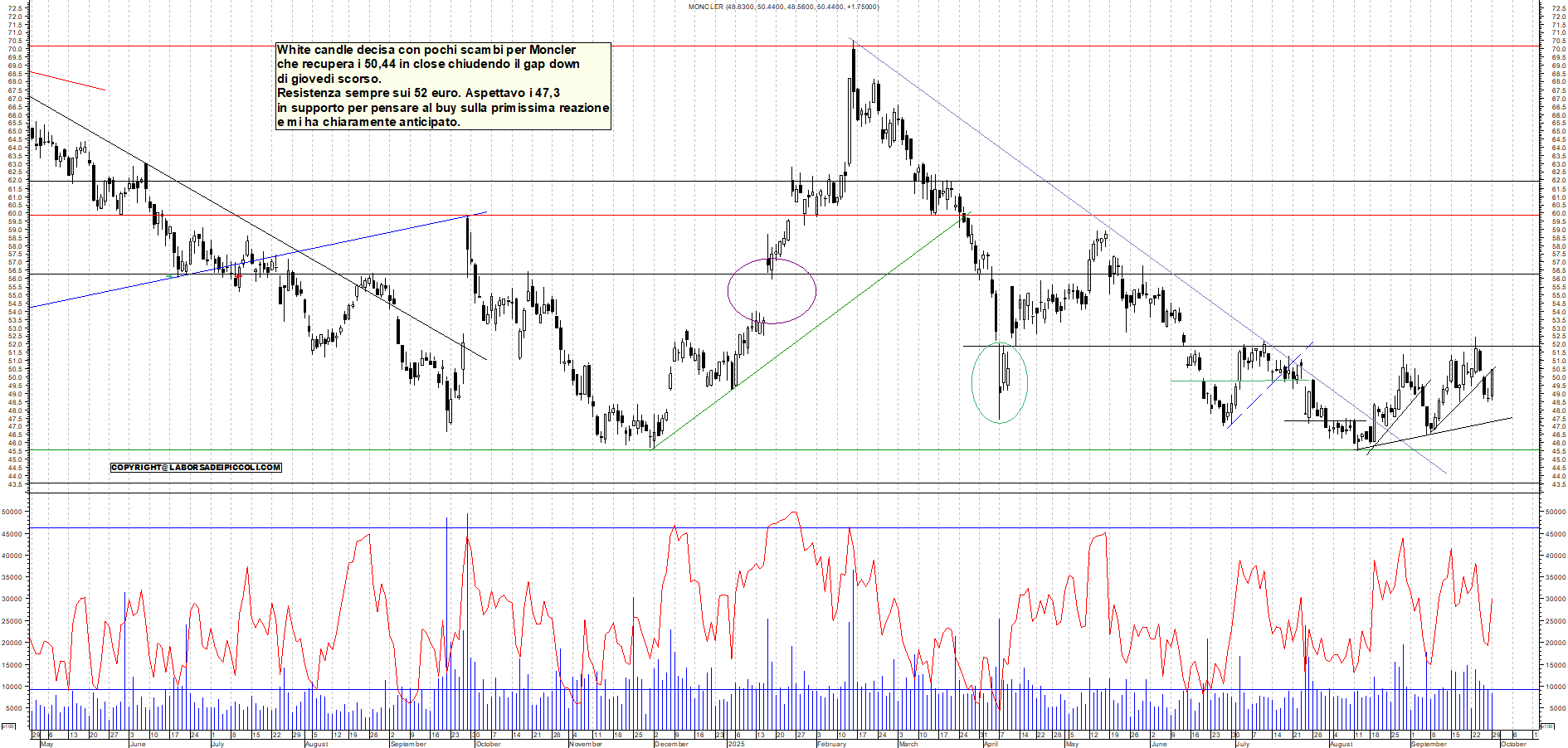Click the 'October' label at far right of time axis

(x=1513, y=744)
